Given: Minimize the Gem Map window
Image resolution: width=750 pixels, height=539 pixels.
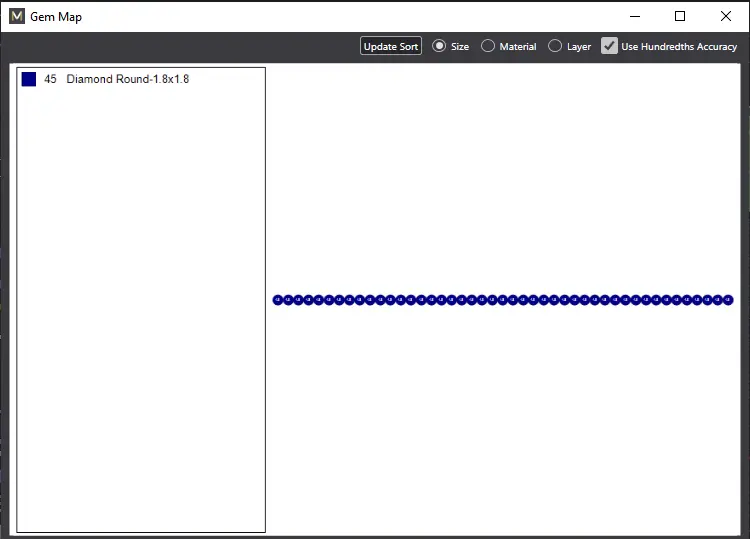Looking at the screenshot, I should pos(635,16).
